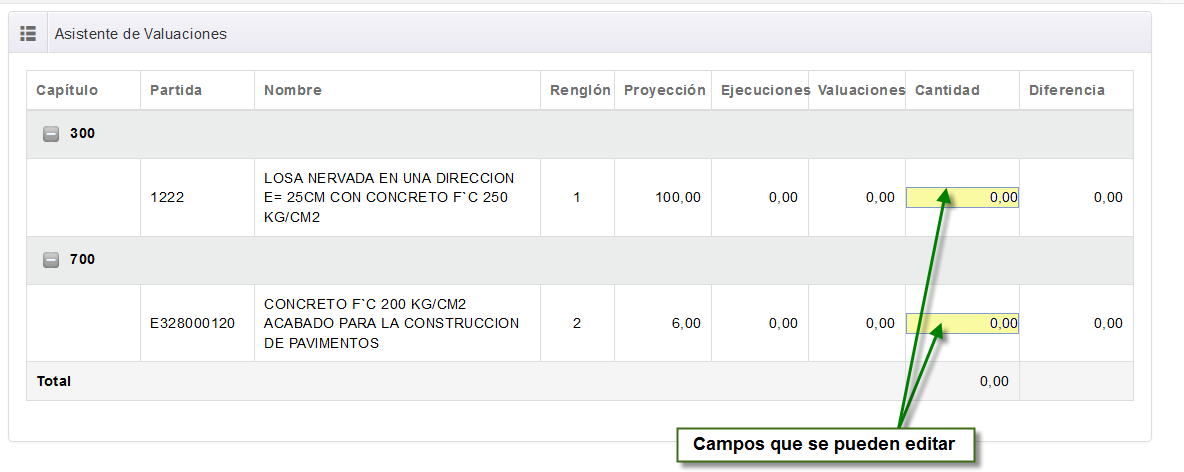Click the Ejecuciones column header

[x=765, y=90]
